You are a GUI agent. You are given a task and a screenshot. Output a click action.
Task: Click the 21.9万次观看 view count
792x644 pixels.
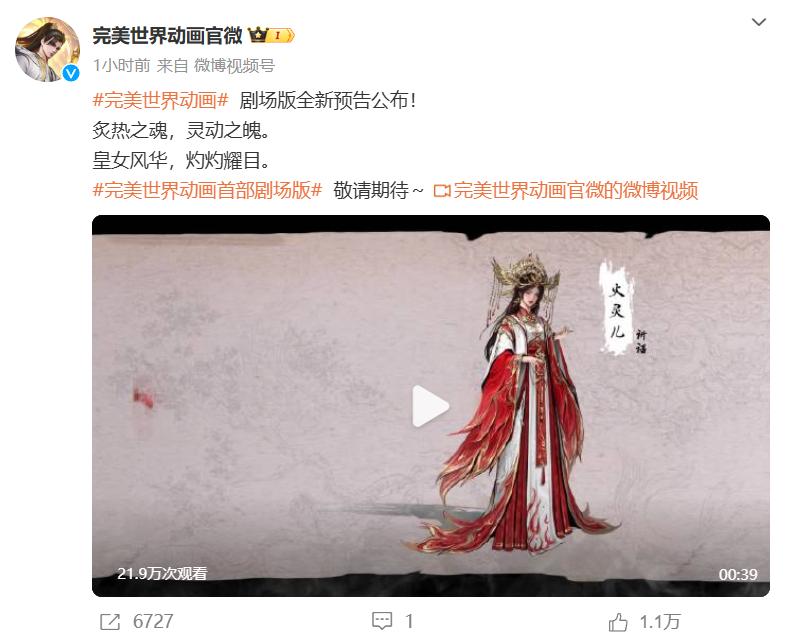pyautogui.click(x=162, y=573)
